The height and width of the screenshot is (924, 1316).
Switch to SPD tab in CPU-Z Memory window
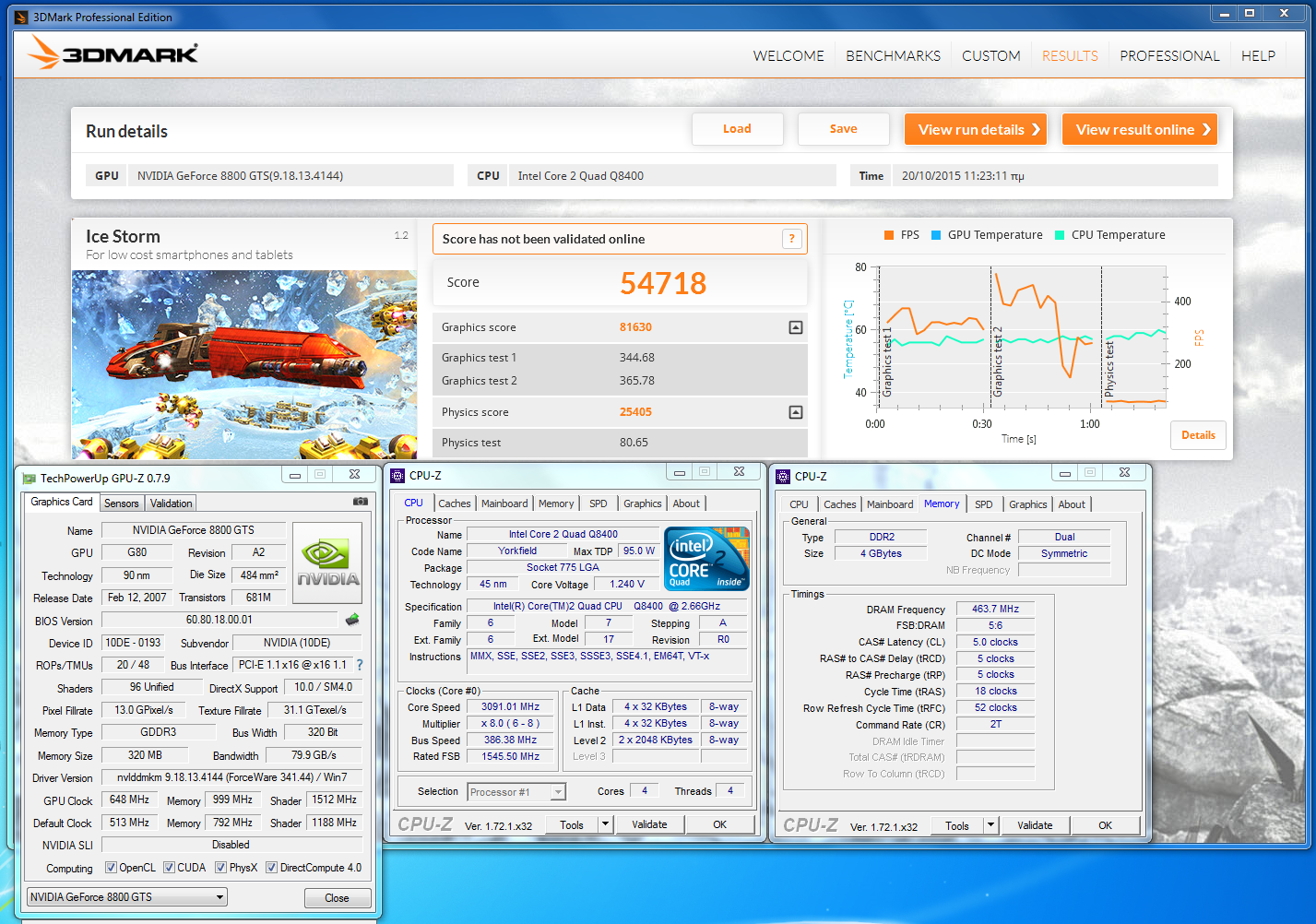984,504
